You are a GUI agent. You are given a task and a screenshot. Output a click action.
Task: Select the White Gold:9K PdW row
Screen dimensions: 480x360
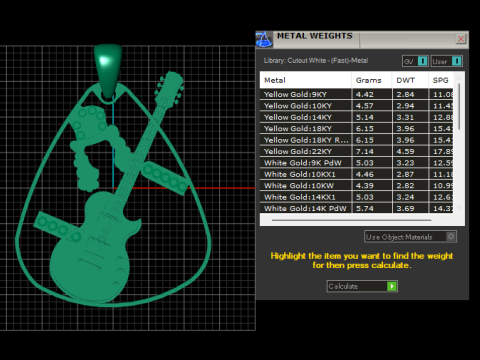click(x=356, y=163)
